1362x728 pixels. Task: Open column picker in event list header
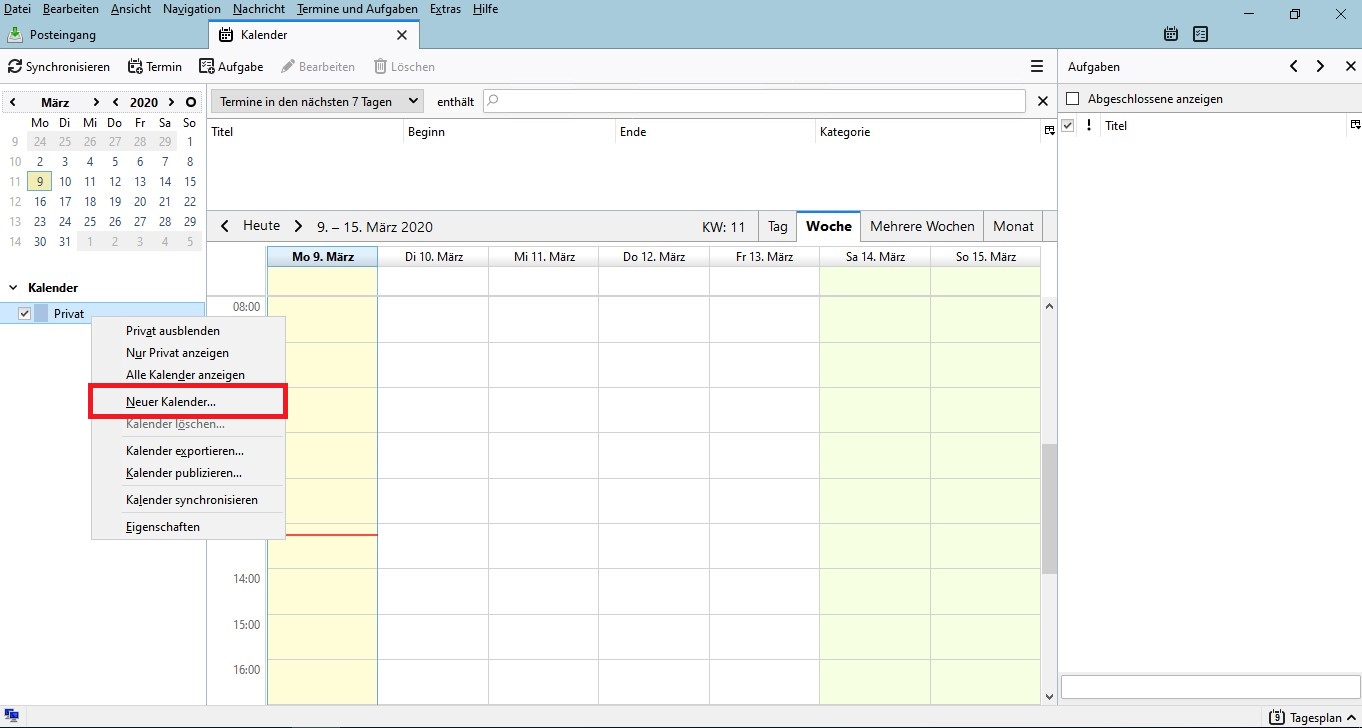point(1049,131)
